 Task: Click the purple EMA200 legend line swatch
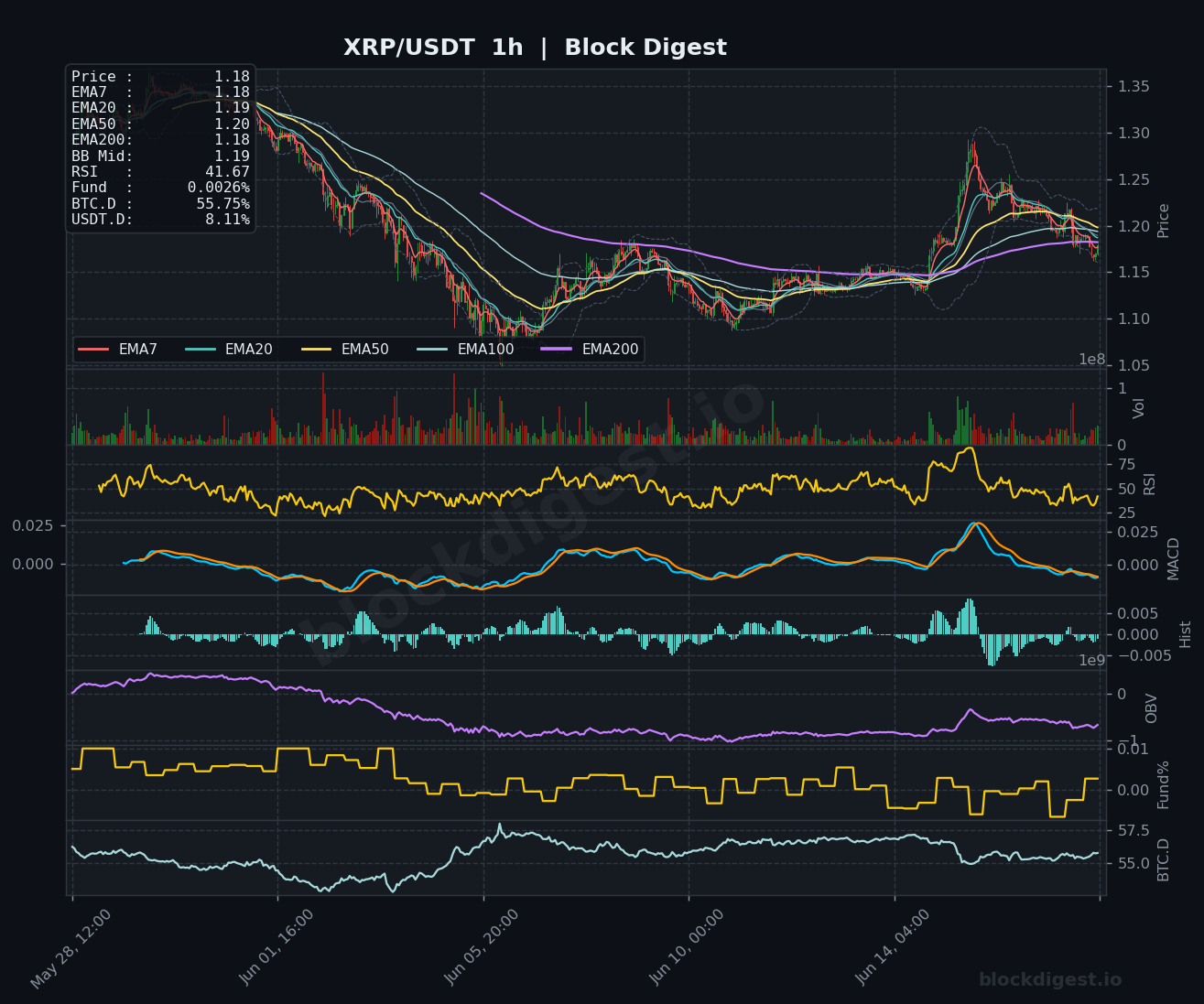pyautogui.click(x=558, y=350)
